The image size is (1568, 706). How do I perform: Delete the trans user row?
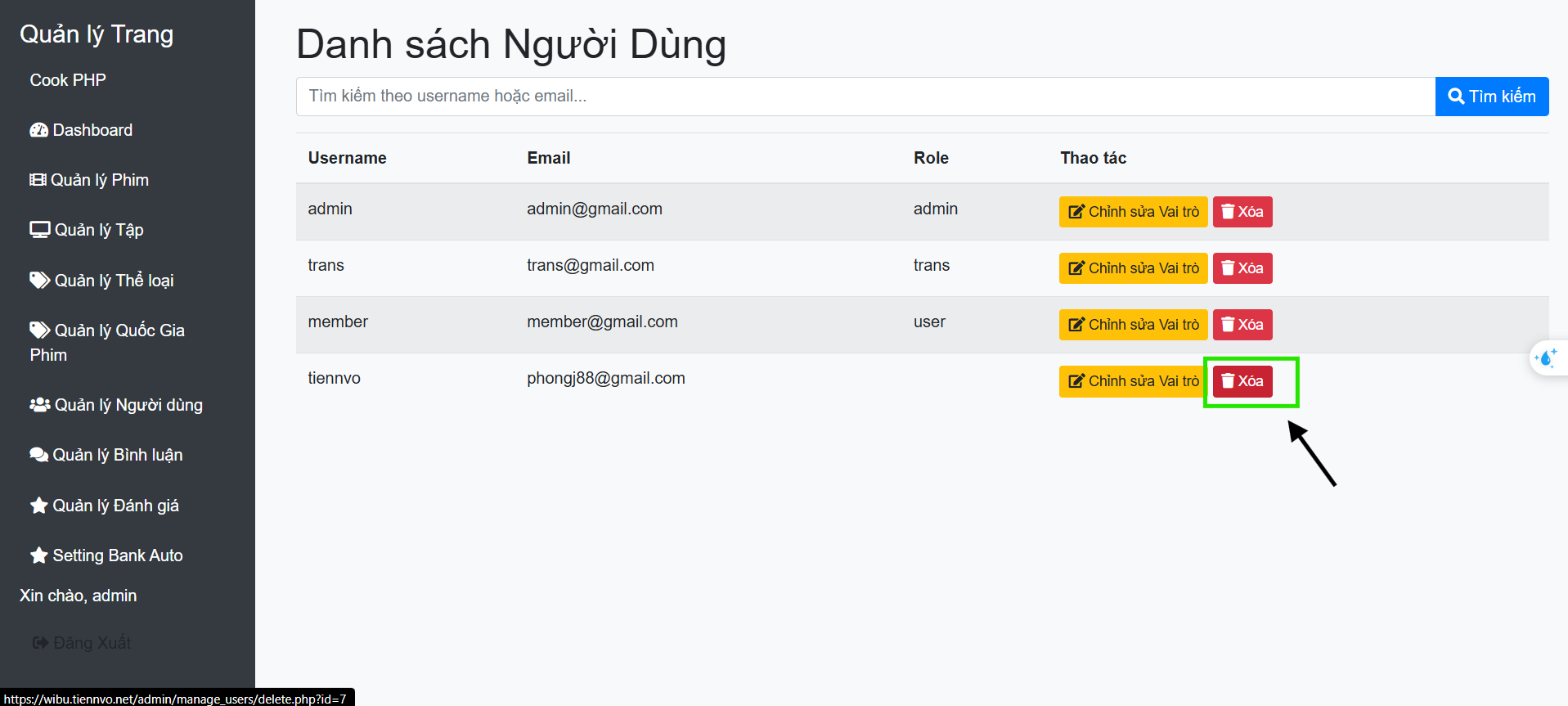(x=1242, y=268)
